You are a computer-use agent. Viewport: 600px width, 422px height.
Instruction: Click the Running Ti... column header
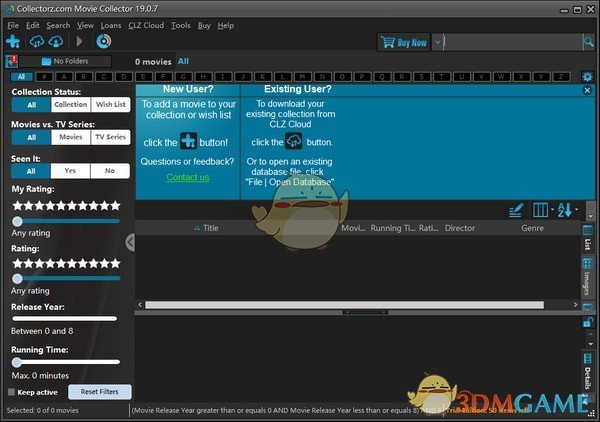click(x=393, y=228)
